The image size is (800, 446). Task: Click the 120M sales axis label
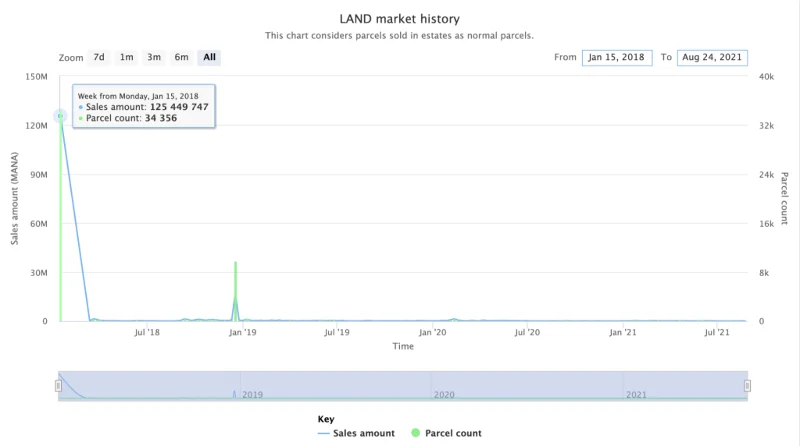(36, 126)
